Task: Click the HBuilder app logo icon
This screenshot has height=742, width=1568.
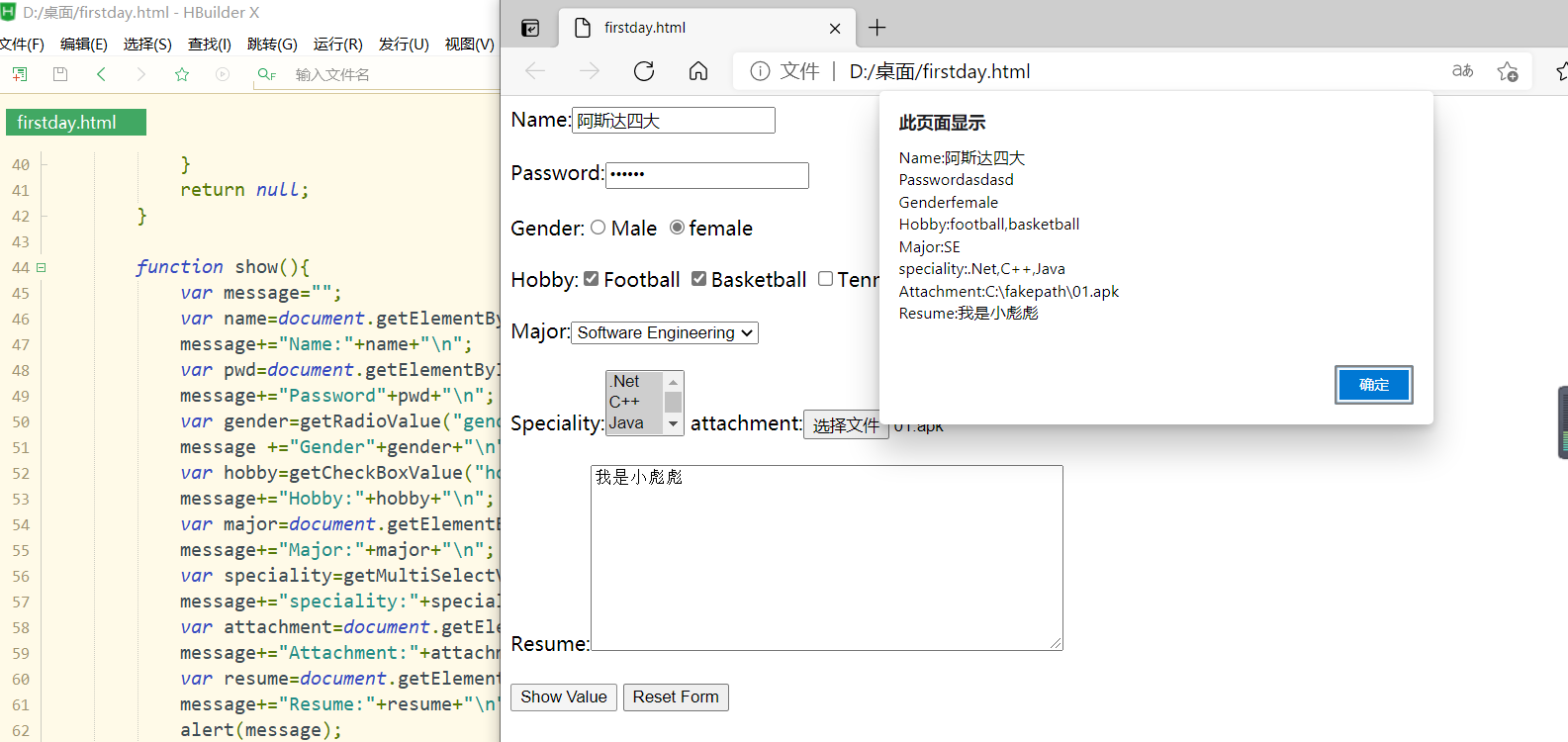Action: click(9, 12)
